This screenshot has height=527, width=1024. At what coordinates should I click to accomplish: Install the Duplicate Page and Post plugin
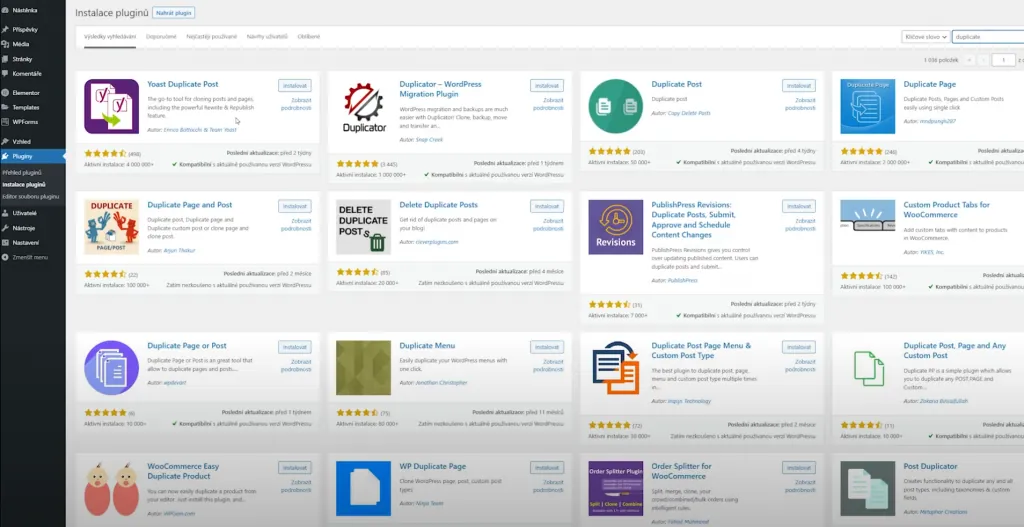pos(295,206)
